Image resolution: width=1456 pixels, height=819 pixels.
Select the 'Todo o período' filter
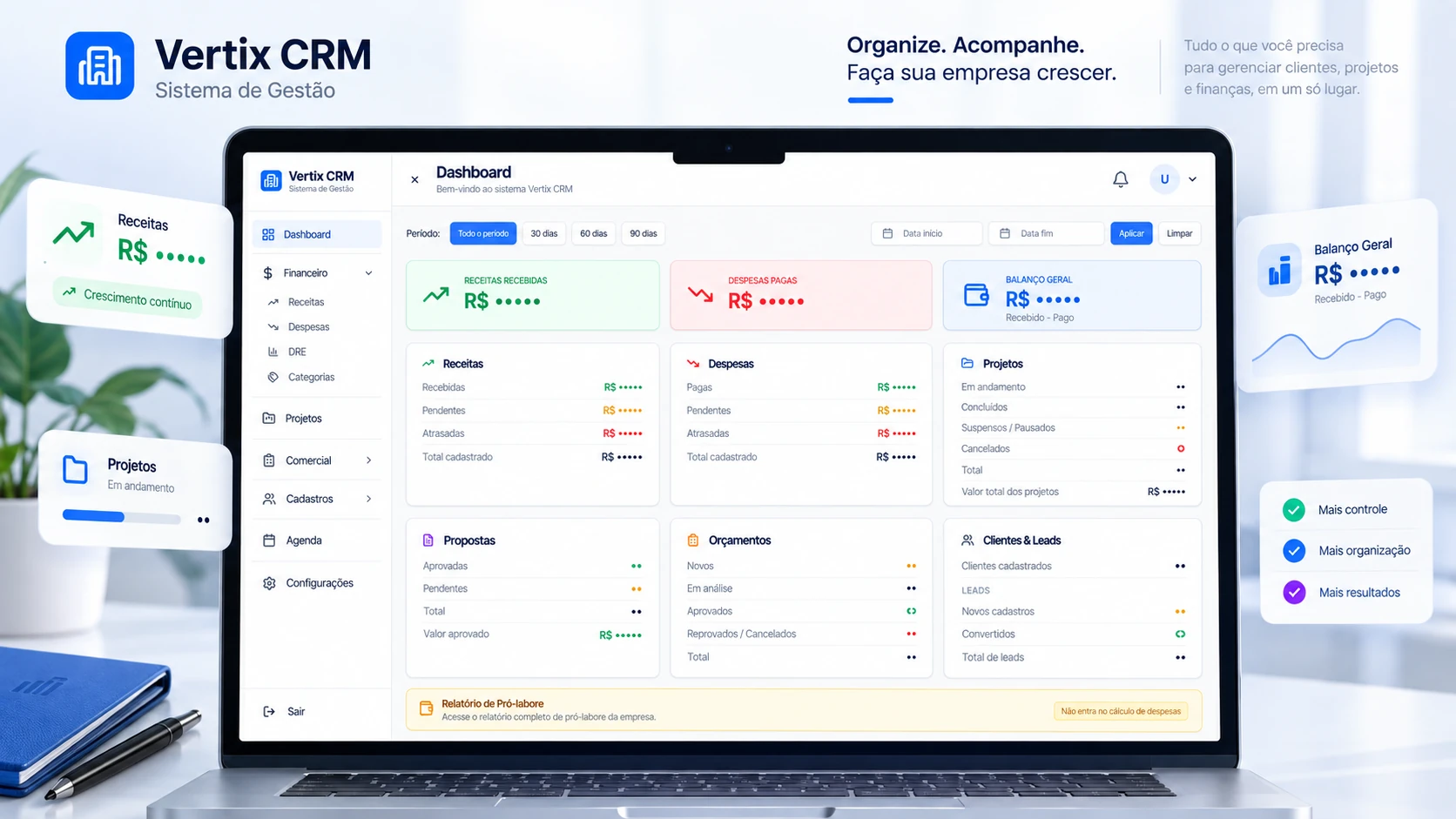click(483, 233)
